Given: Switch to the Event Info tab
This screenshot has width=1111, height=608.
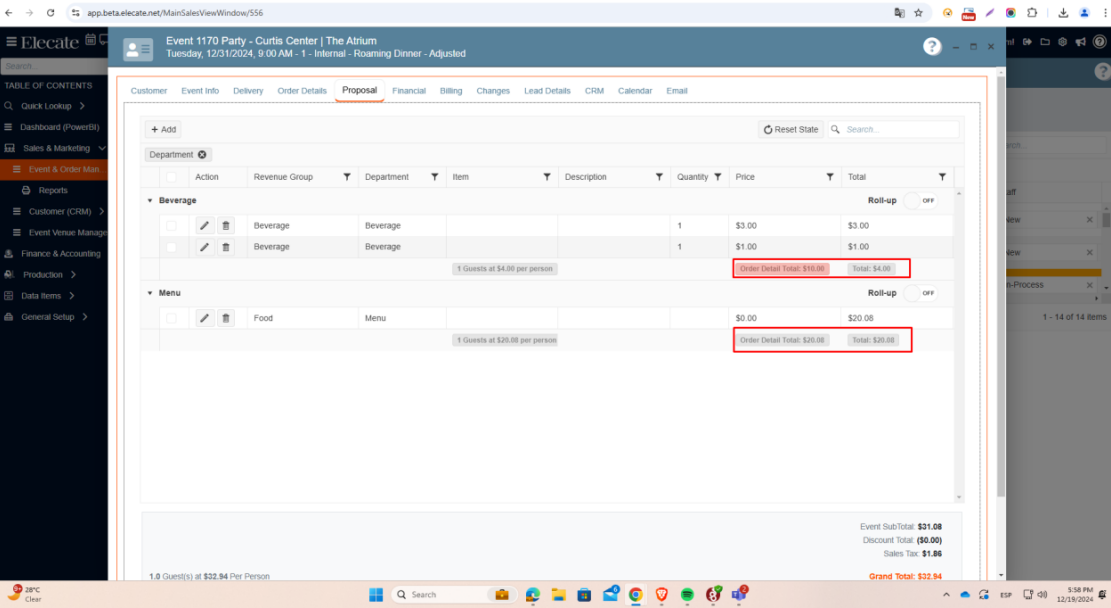Looking at the screenshot, I should pos(200,91).
